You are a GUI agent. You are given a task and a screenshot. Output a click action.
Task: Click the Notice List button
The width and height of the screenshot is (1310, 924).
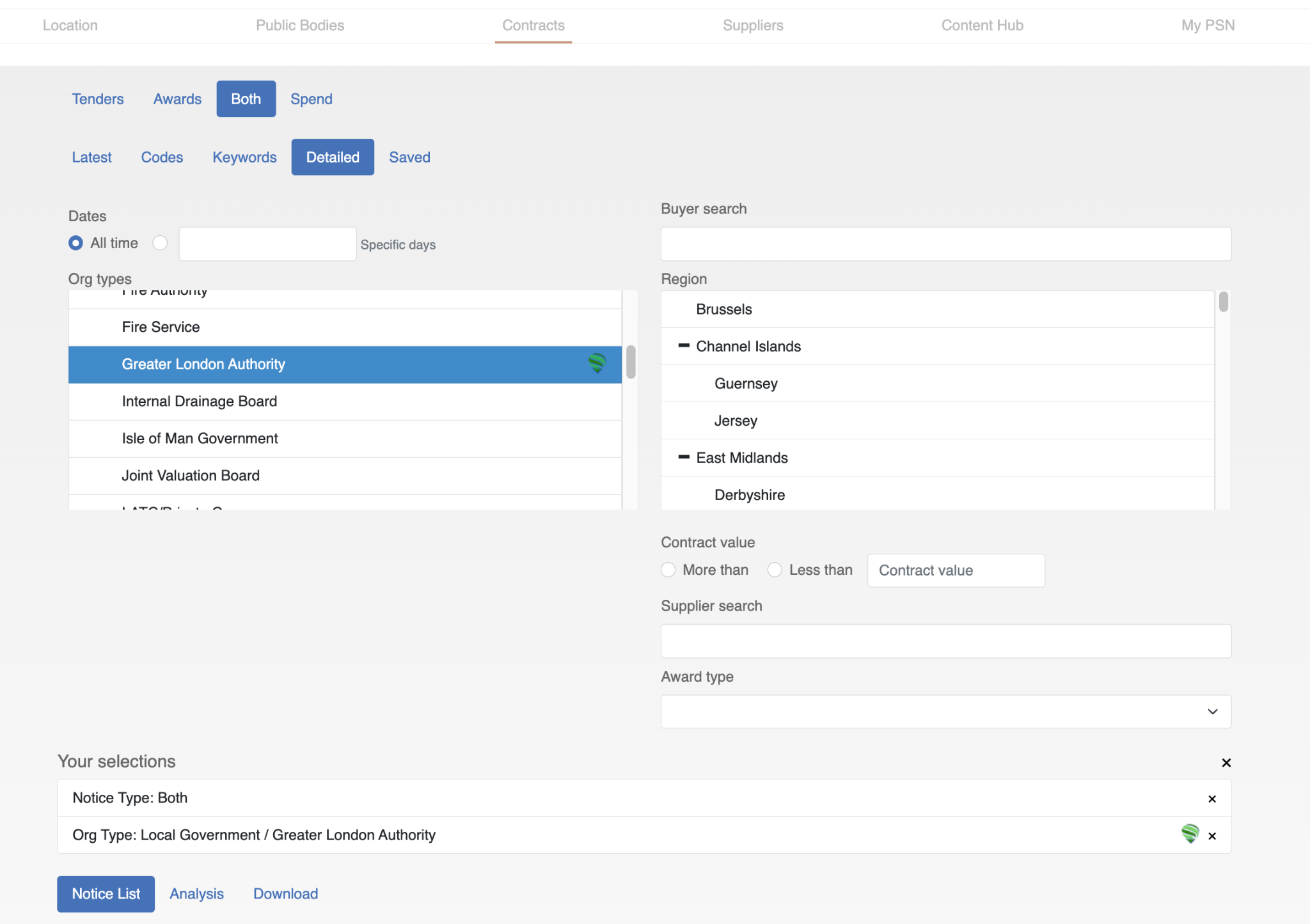pos(106,894)
